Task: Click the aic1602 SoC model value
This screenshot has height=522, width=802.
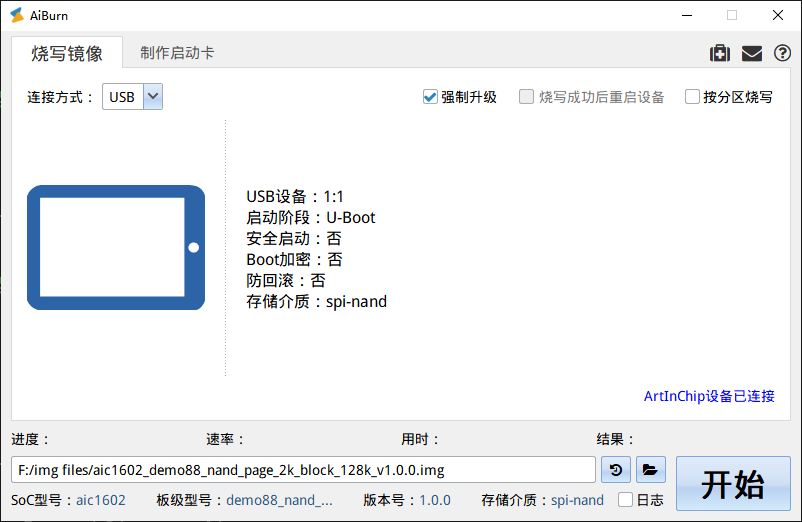Action: coord(101,500)
